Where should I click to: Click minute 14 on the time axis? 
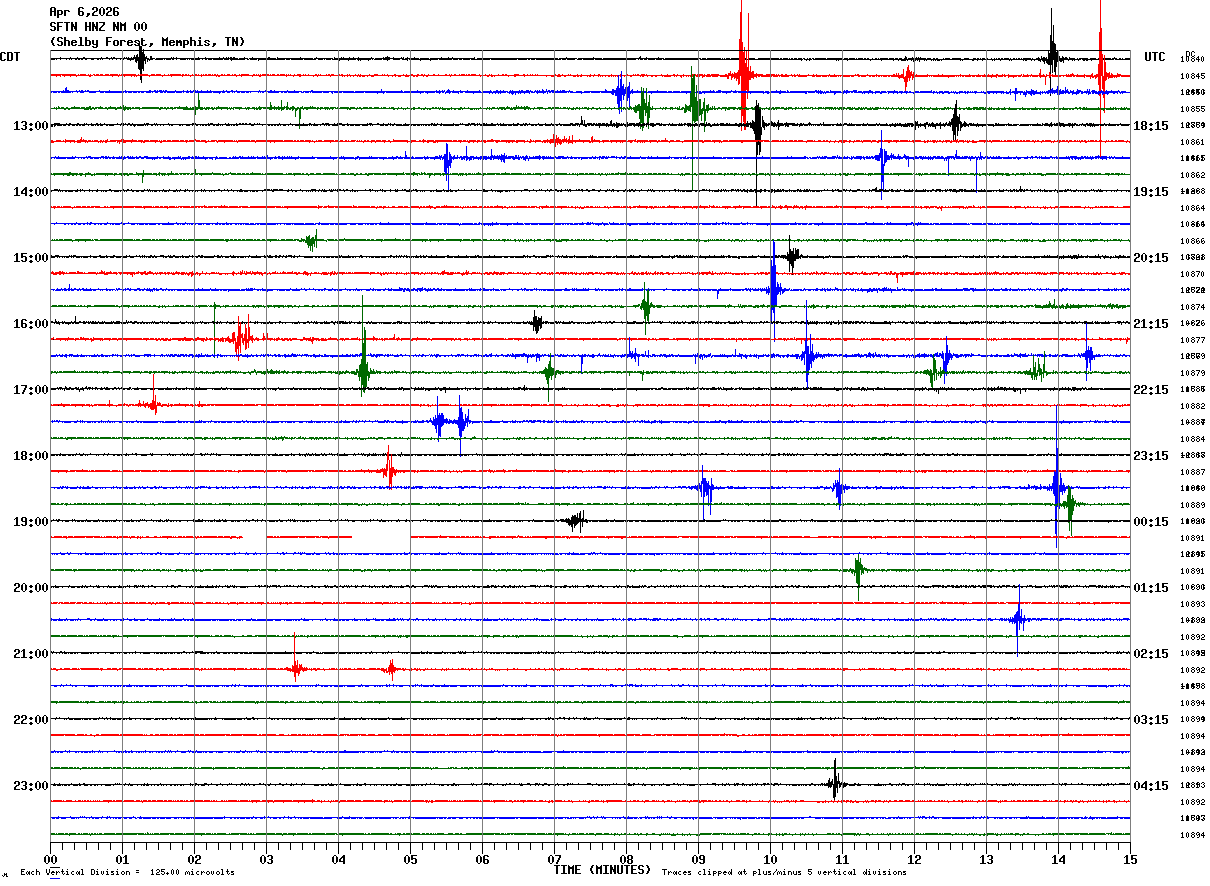[x=1058, y=859]
